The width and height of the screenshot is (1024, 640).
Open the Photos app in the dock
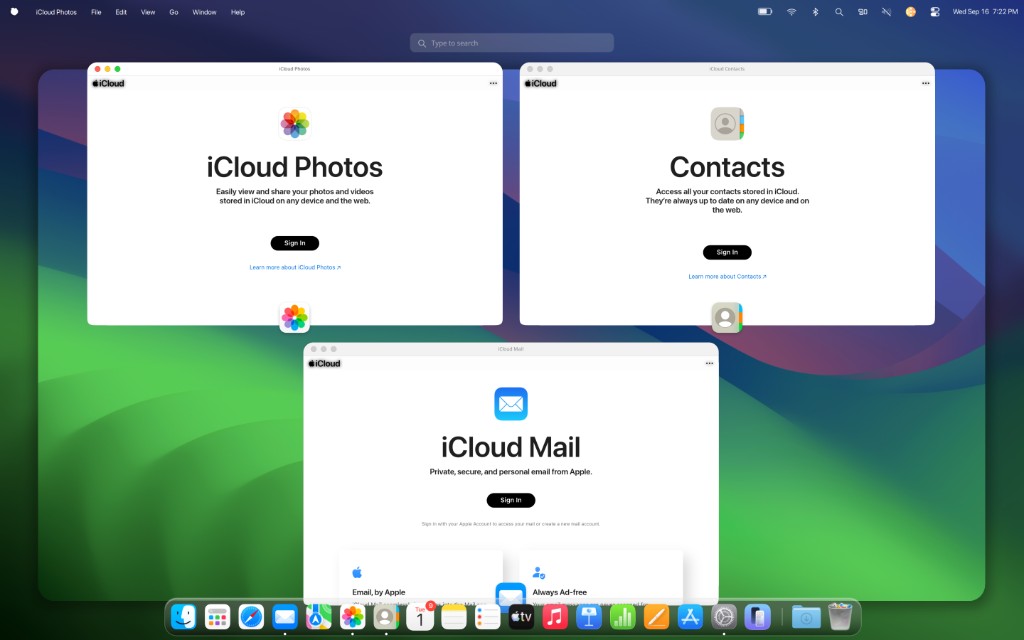point(353,616)
